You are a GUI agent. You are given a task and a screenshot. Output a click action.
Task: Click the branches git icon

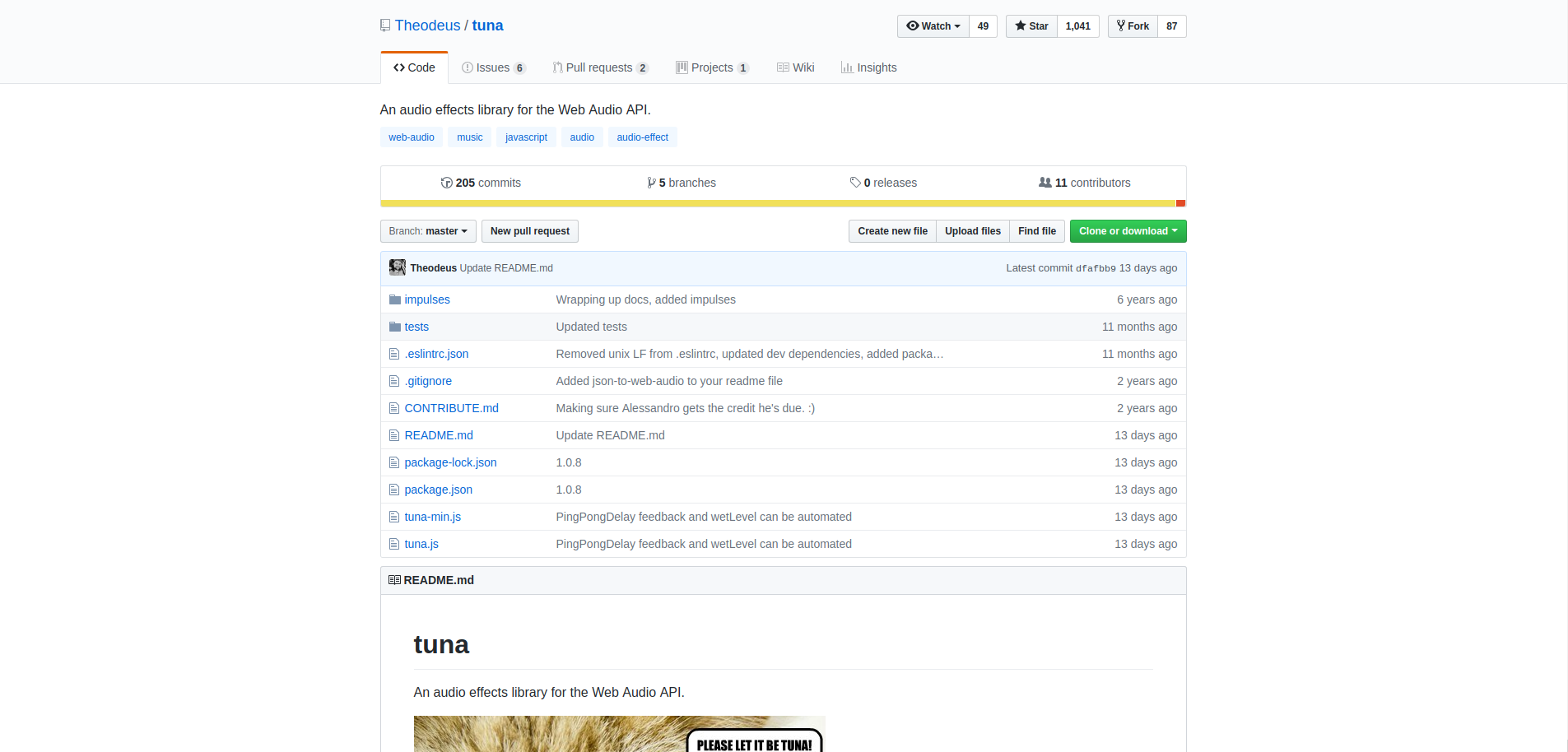pos(651,183)
